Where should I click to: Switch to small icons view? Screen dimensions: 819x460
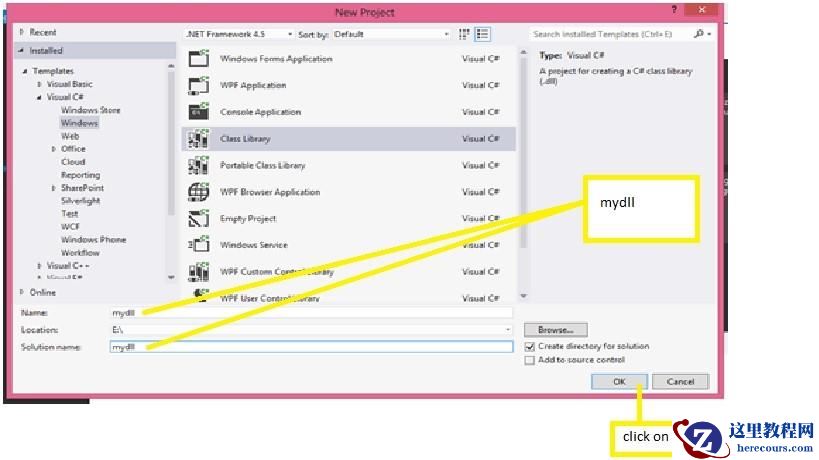point(464,34)
